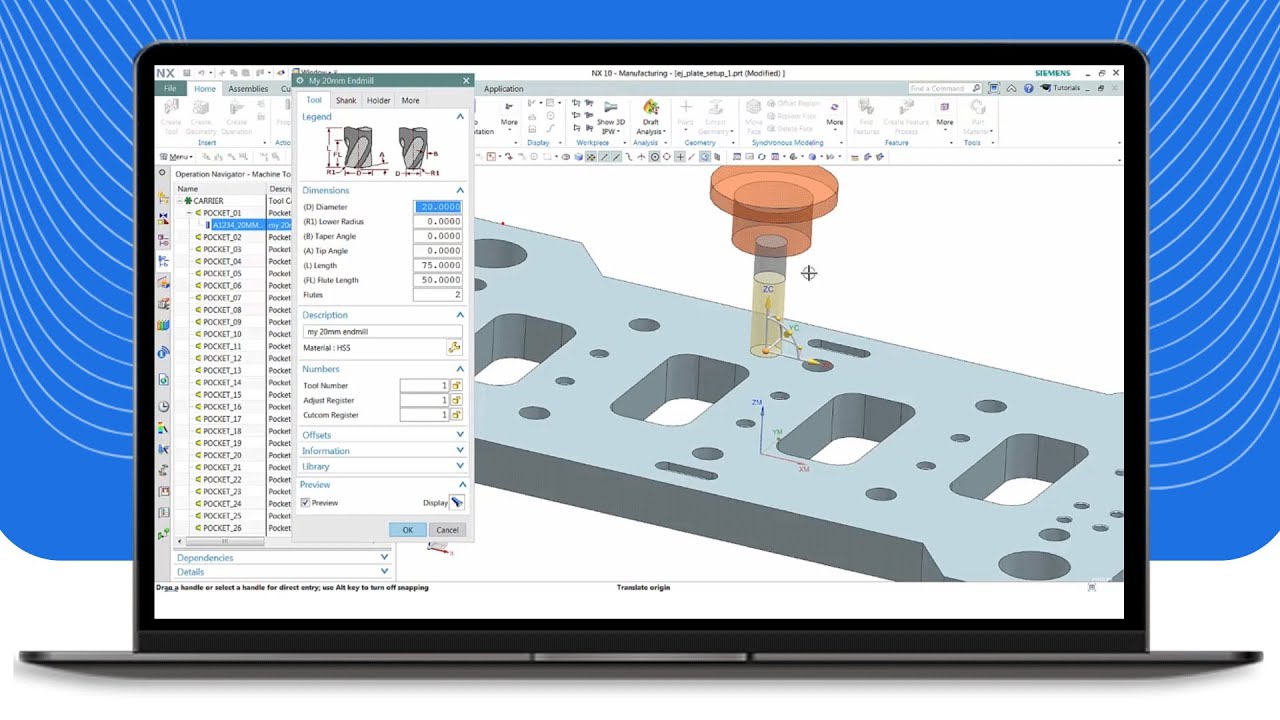Switch to the More tab in dialog
The height and width of the screenshot is (720, 1280).
[410, 100]
